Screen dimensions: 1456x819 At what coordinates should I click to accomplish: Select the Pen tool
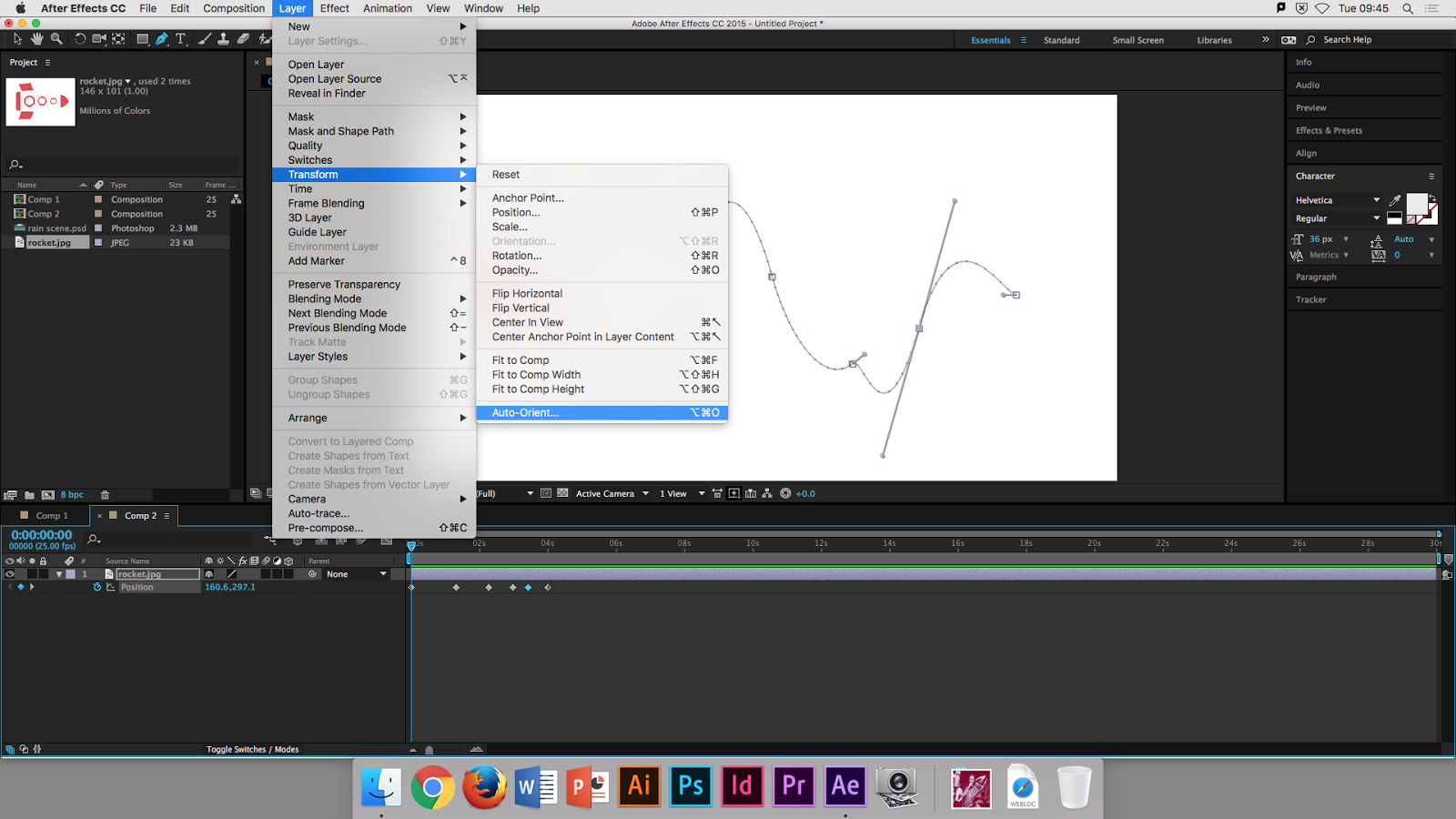point(161,39)
